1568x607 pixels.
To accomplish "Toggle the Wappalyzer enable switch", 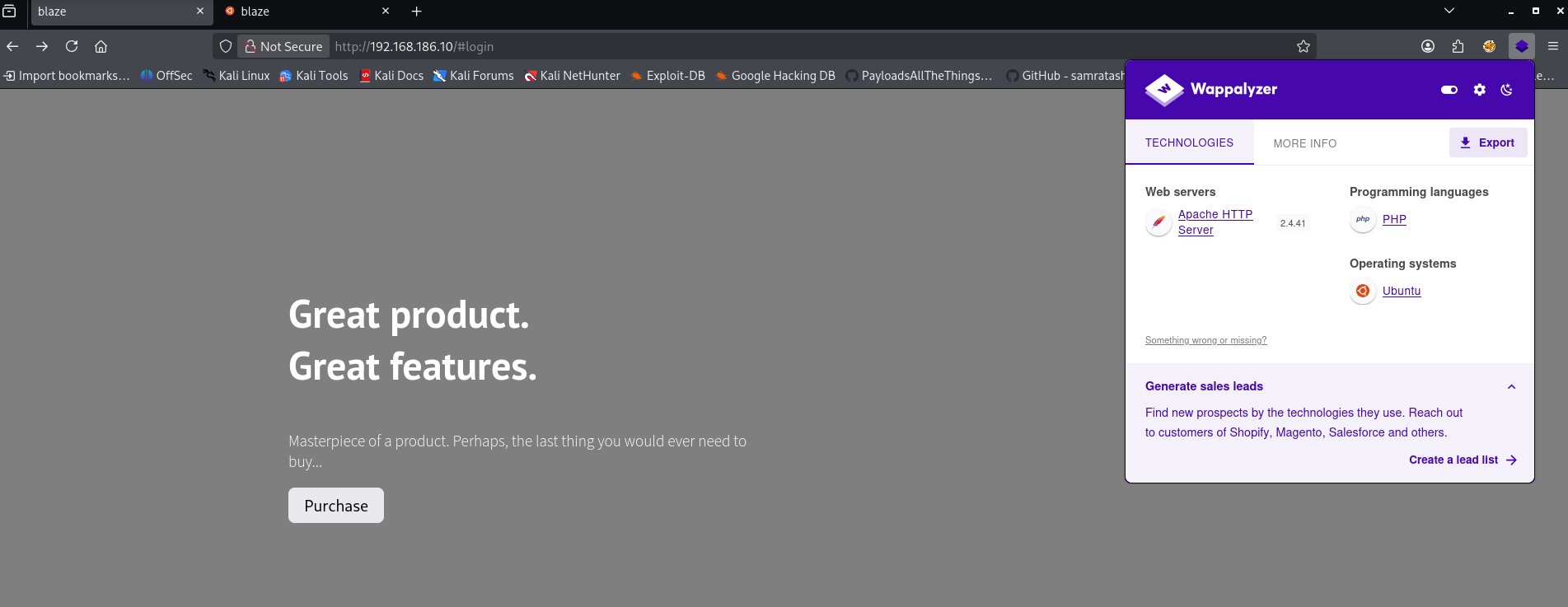I will (x=1449, y=90).
